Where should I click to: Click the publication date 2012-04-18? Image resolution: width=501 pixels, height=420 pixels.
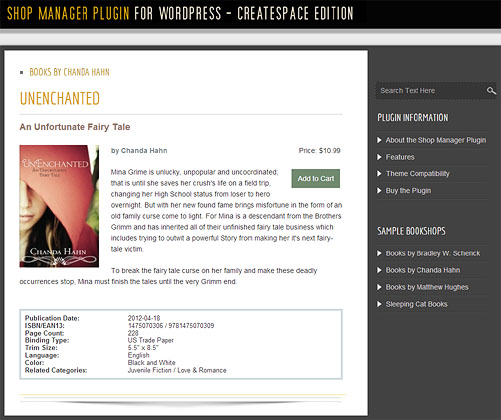144,318
